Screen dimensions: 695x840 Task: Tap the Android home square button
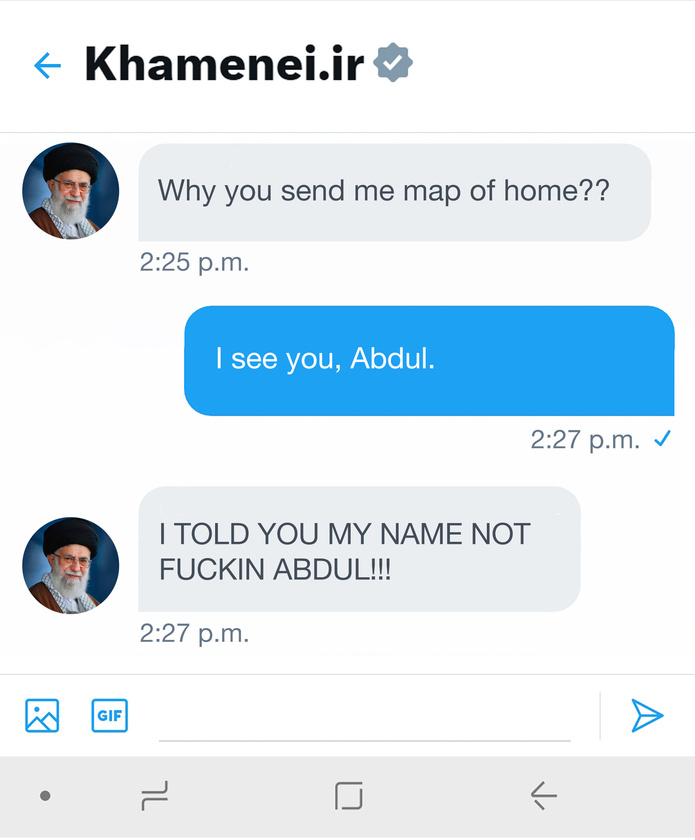click(349, 796)
